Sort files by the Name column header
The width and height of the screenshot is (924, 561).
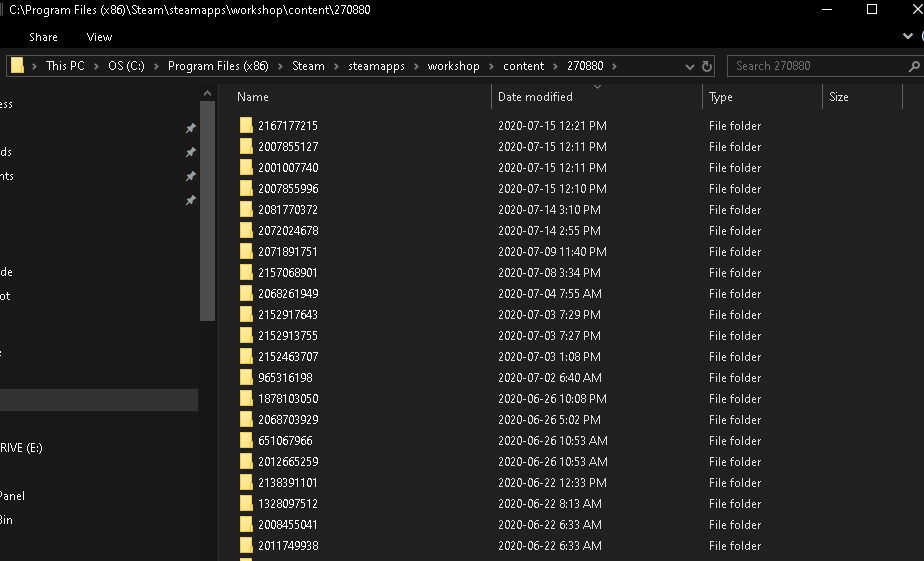click(x=253, y=97)
